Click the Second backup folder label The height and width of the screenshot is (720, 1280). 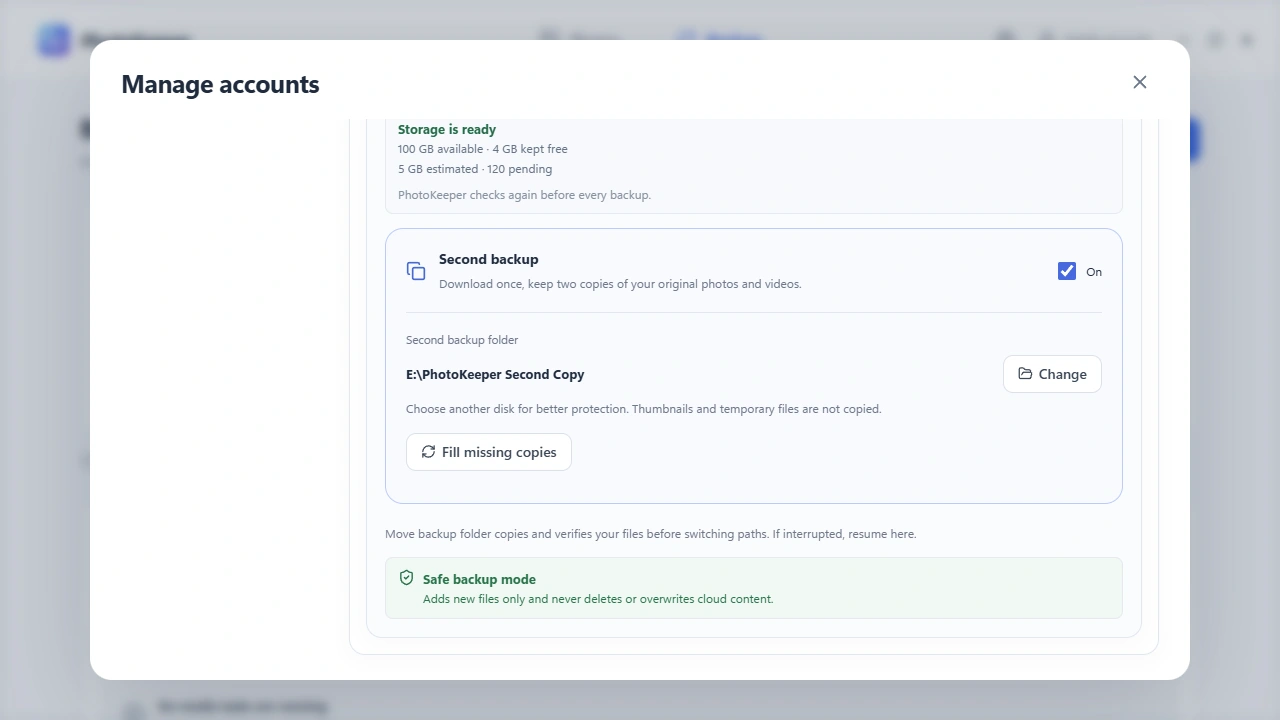pos(462,340)
